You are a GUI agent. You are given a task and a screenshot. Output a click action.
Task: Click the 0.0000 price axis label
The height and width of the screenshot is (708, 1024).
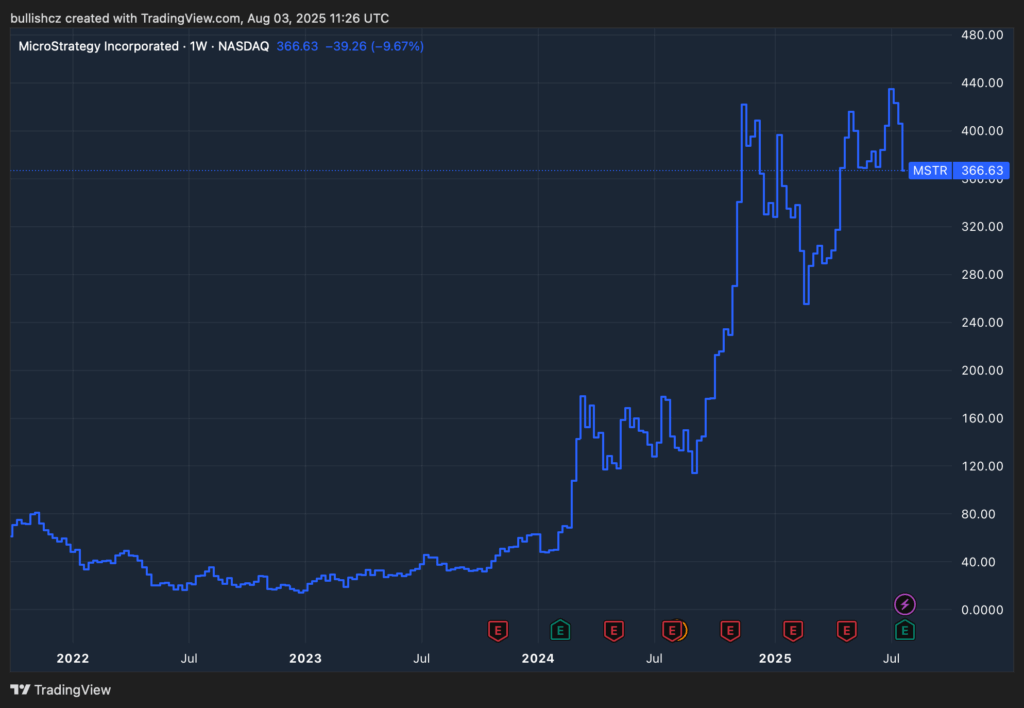[x=982, y=609]
